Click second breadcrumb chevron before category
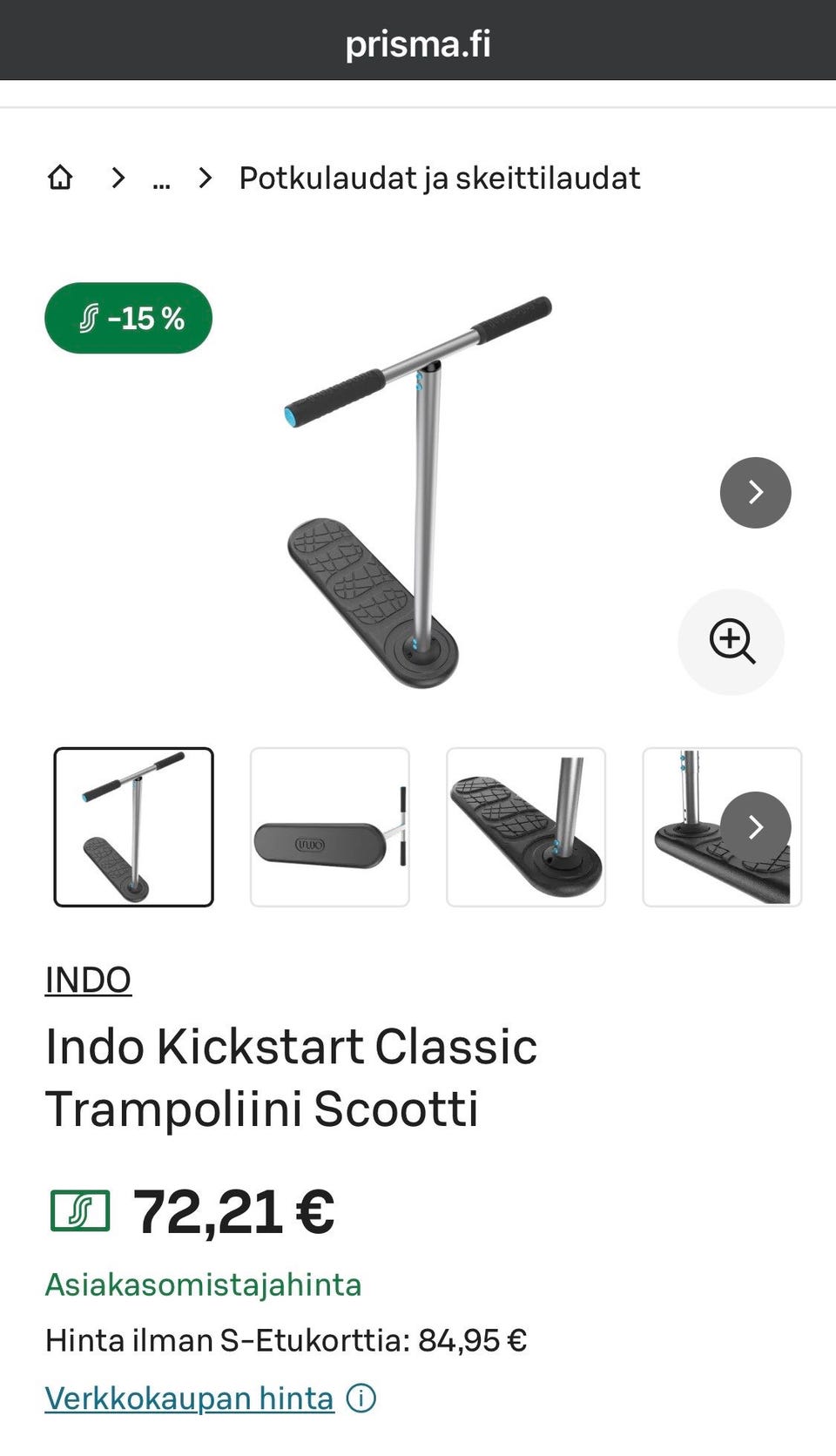836x1456 pixels. pos(206,179)
